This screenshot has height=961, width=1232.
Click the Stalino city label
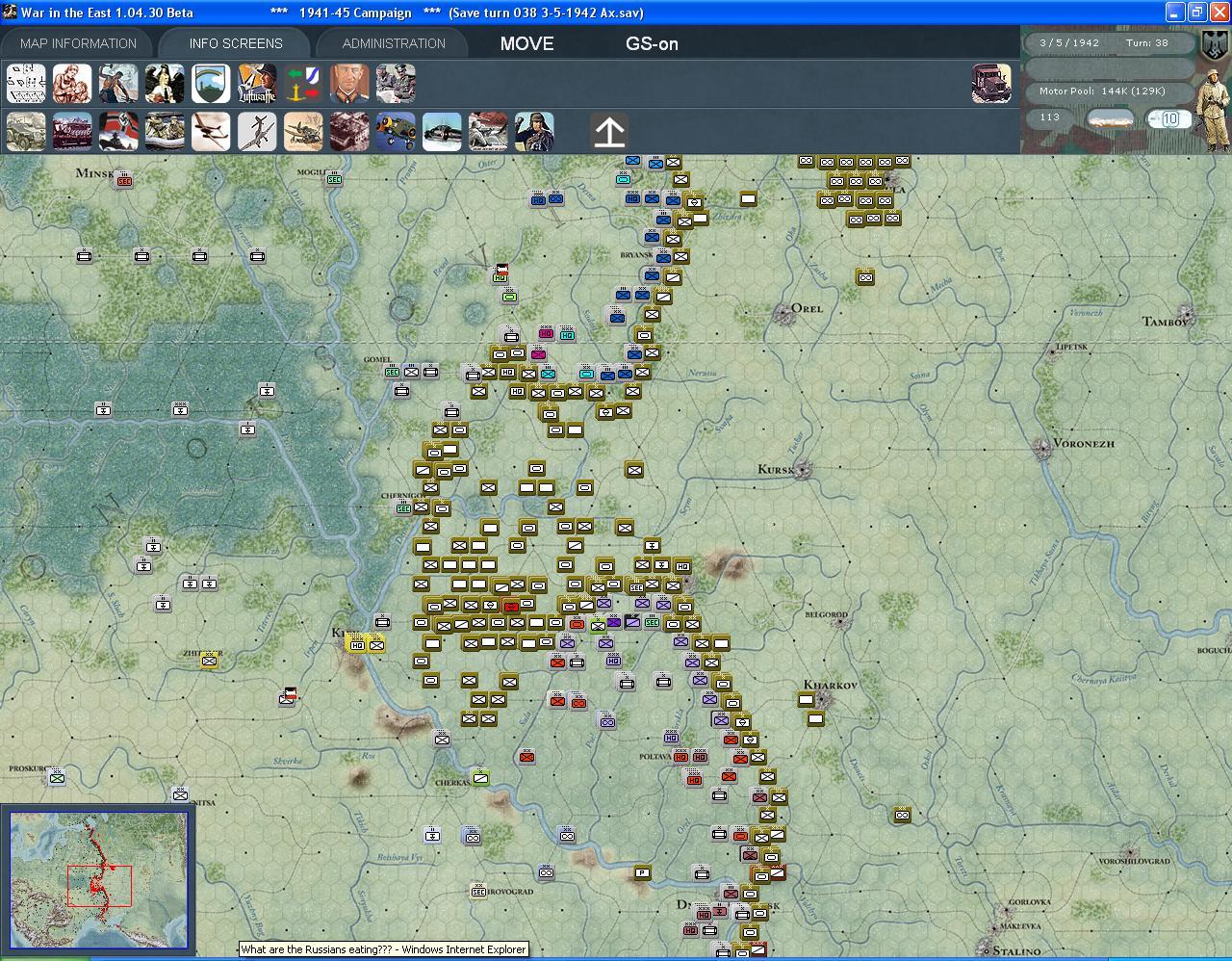pyautogui.click(x=1015, y=950)
